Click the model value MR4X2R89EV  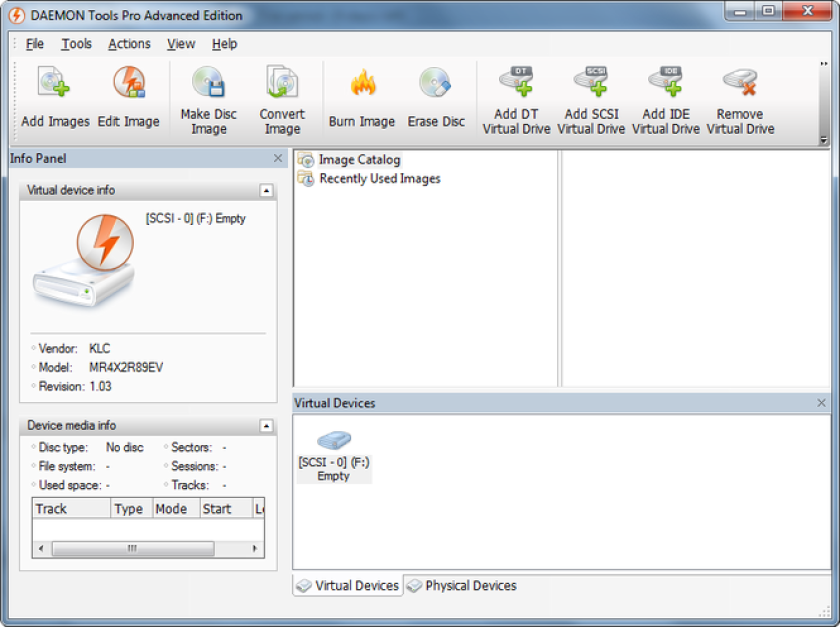coord(126,368)
